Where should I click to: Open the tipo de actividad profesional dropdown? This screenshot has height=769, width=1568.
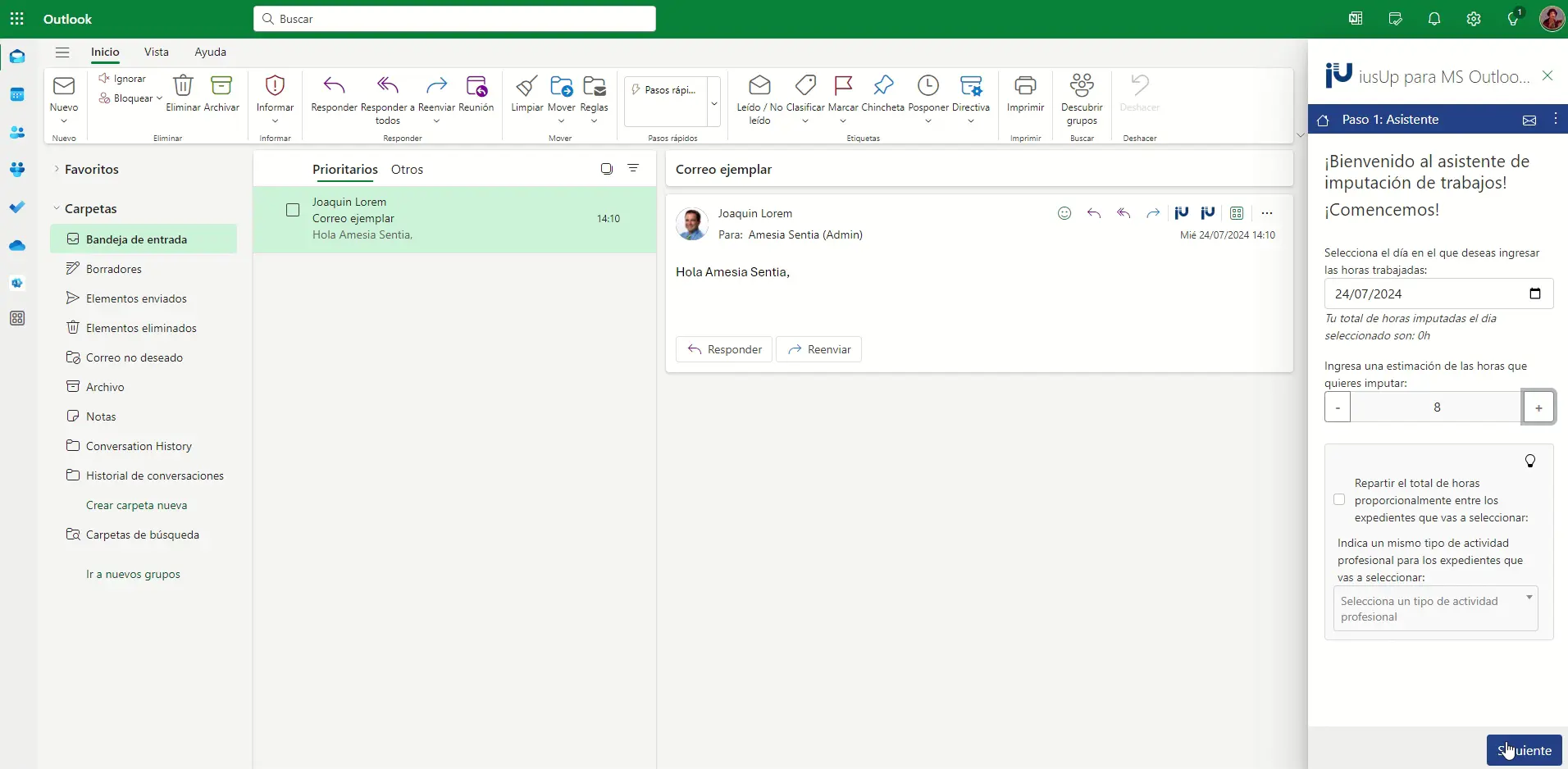pos(1435,608)
